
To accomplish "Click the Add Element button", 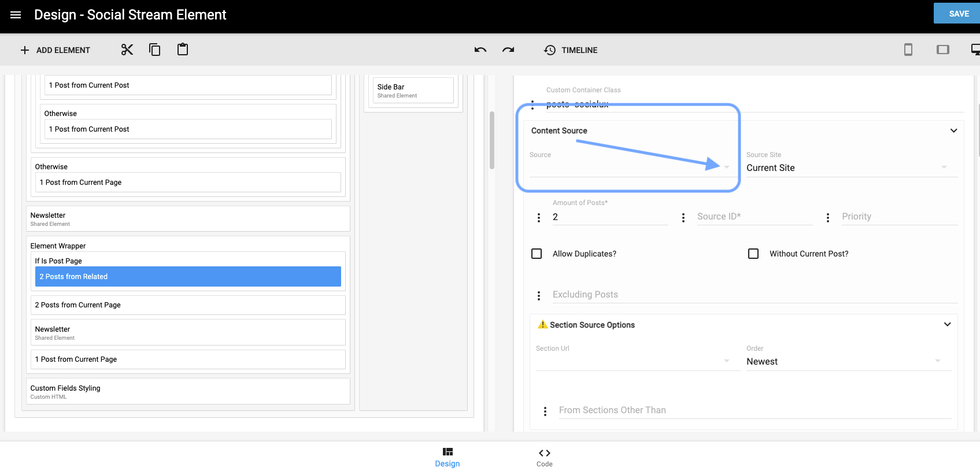I will point(55,50).
